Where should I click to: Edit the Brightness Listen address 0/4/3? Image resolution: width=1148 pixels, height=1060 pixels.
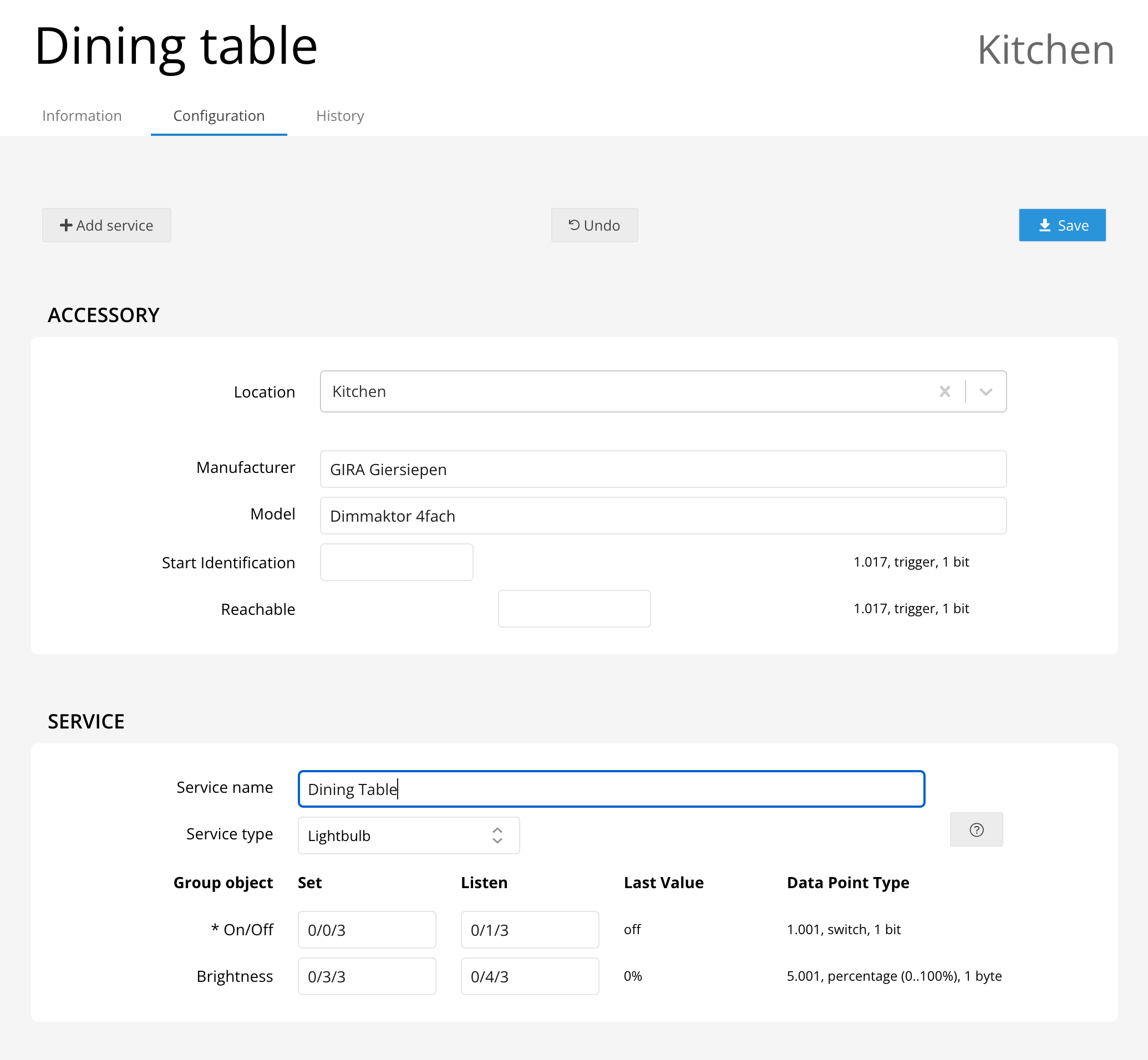pyautogui.click(x=530, y=976)
